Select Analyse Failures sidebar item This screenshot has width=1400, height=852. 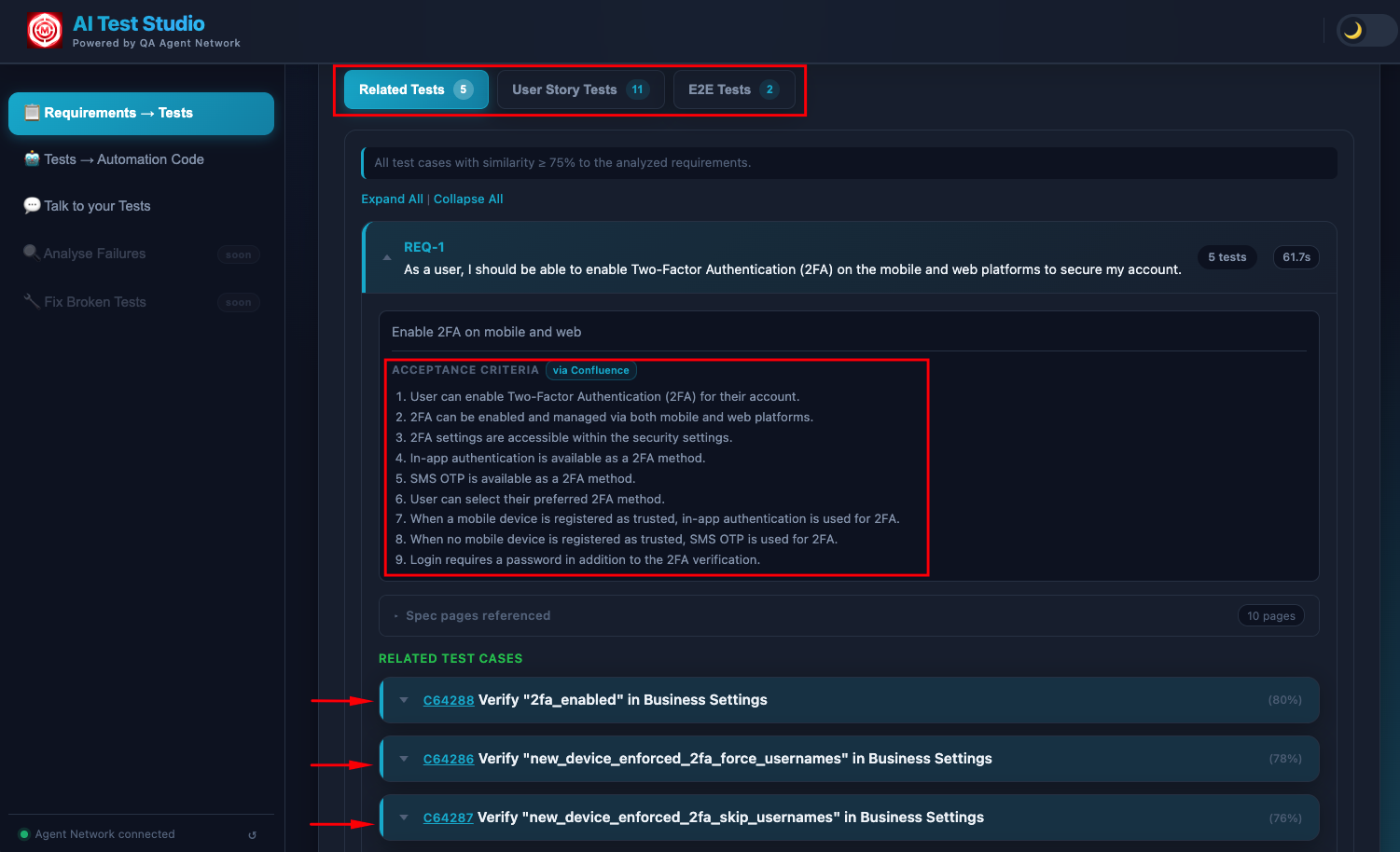141,254
